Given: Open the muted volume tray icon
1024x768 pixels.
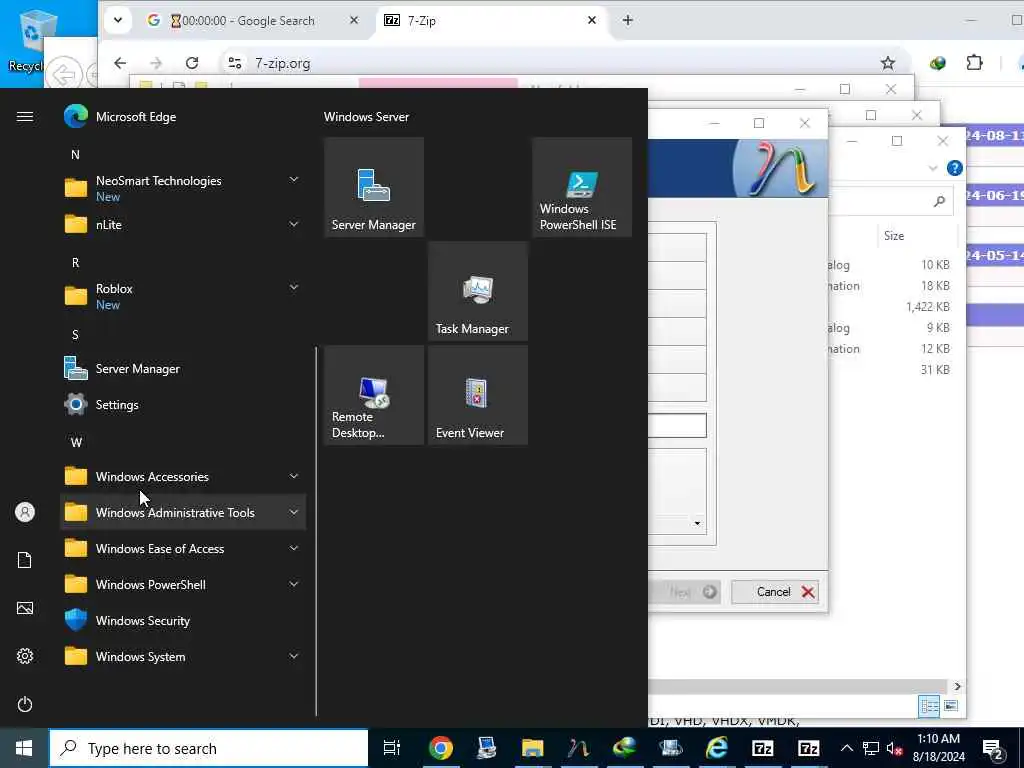Looking at the screenshot, I should pos(895,749).
